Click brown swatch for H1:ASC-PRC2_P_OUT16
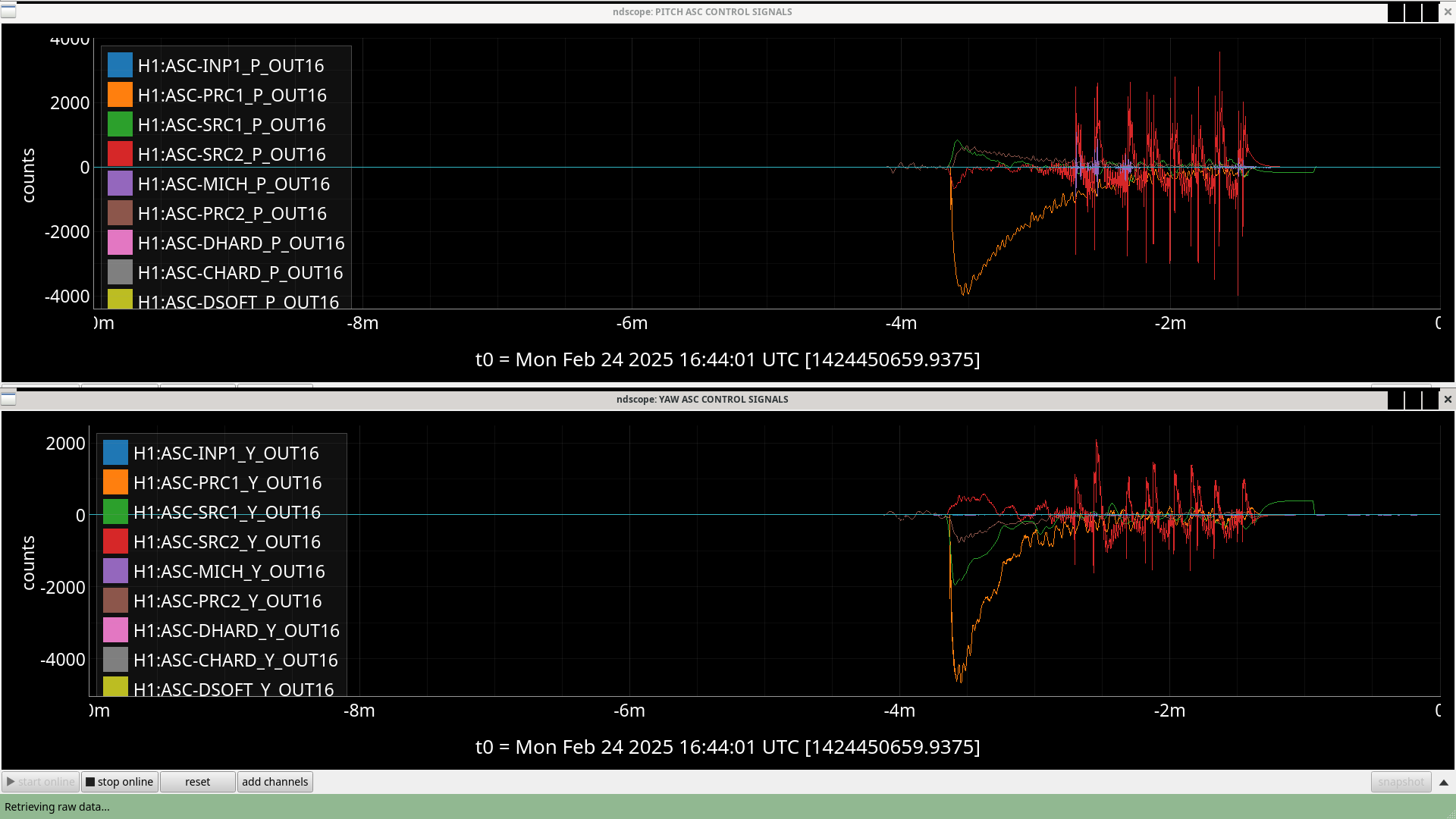Image resolution: width=1456 pixels, height=819 pixels. [x=120, y=213]
